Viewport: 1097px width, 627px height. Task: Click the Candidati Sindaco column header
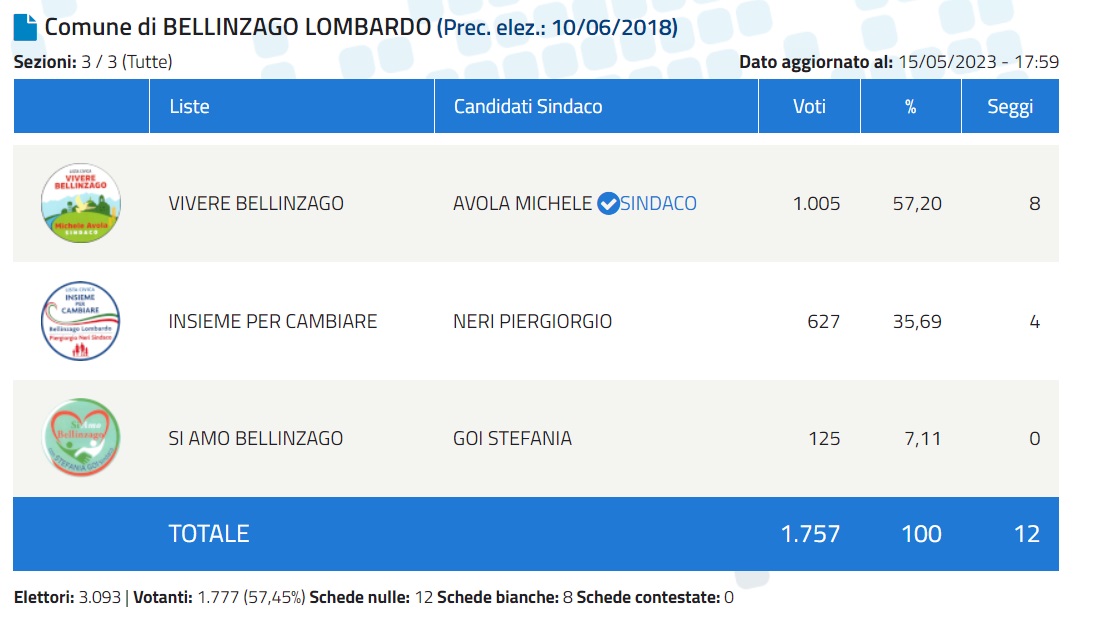tap(528, 106)
